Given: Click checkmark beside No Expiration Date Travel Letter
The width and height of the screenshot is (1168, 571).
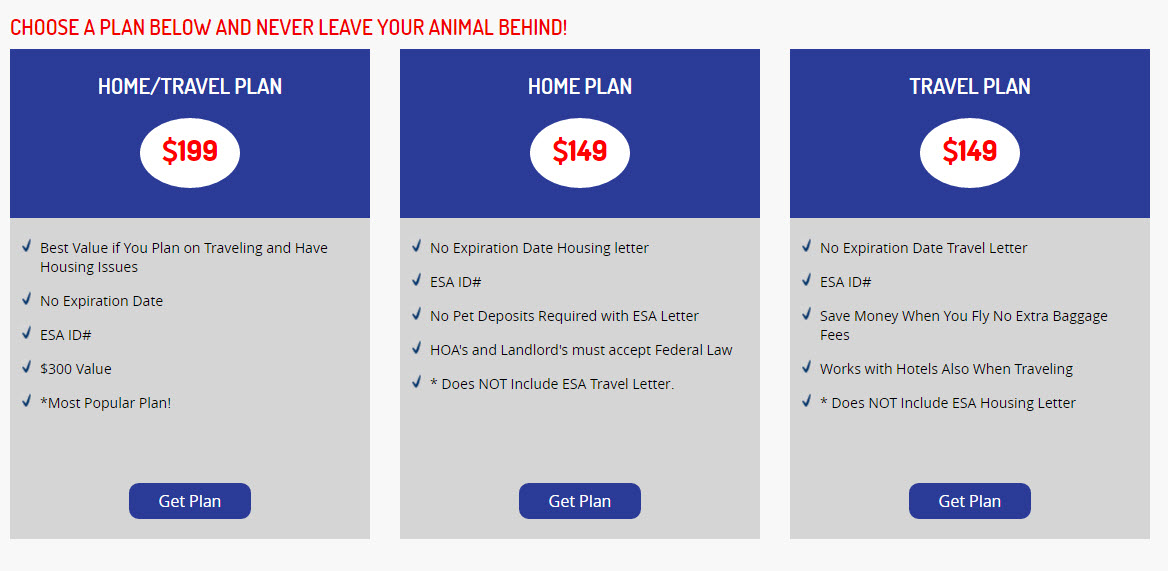Looking at the screenshot, I should pos(807,246).
